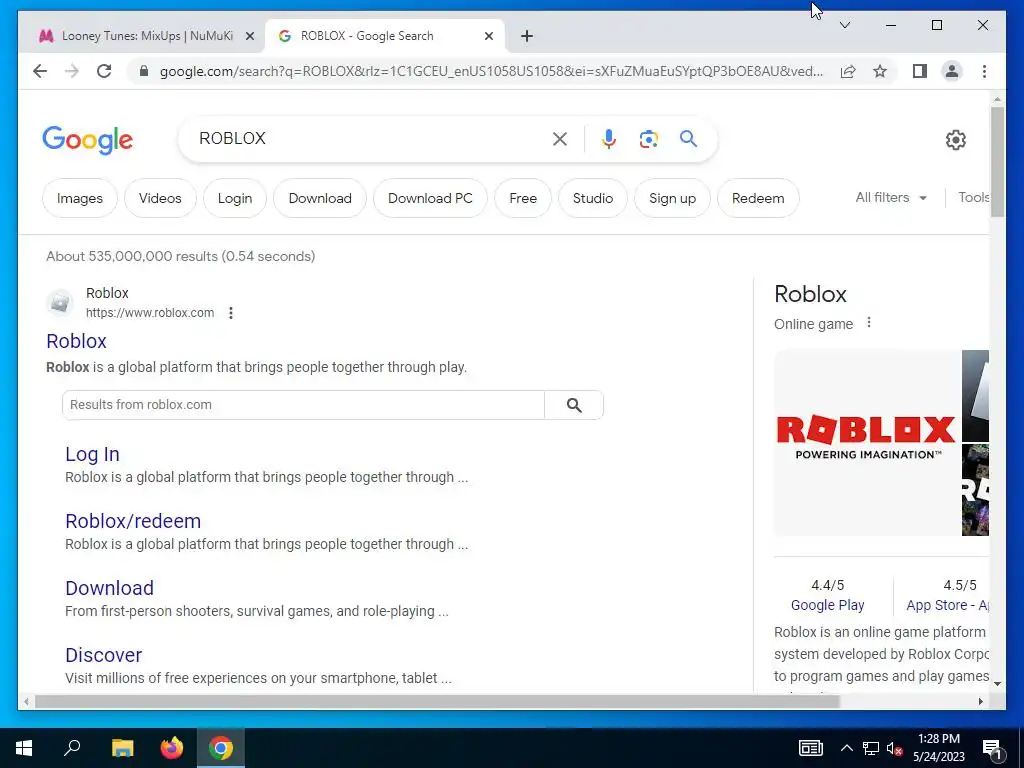Image resolution: width=1024 pixels, height=768 pixels.
Task: Open the Discover sitelink
Action: pos(104,655)
